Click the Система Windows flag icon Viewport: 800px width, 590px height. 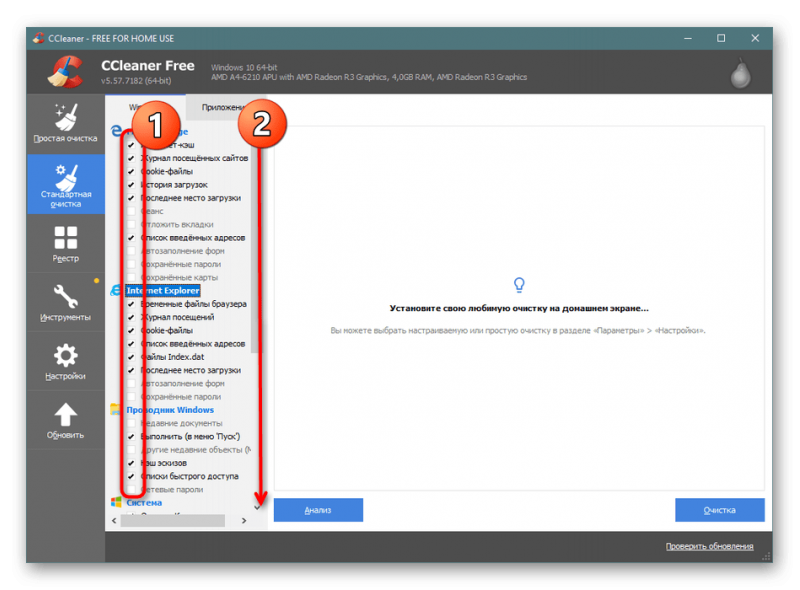point(116,502)
